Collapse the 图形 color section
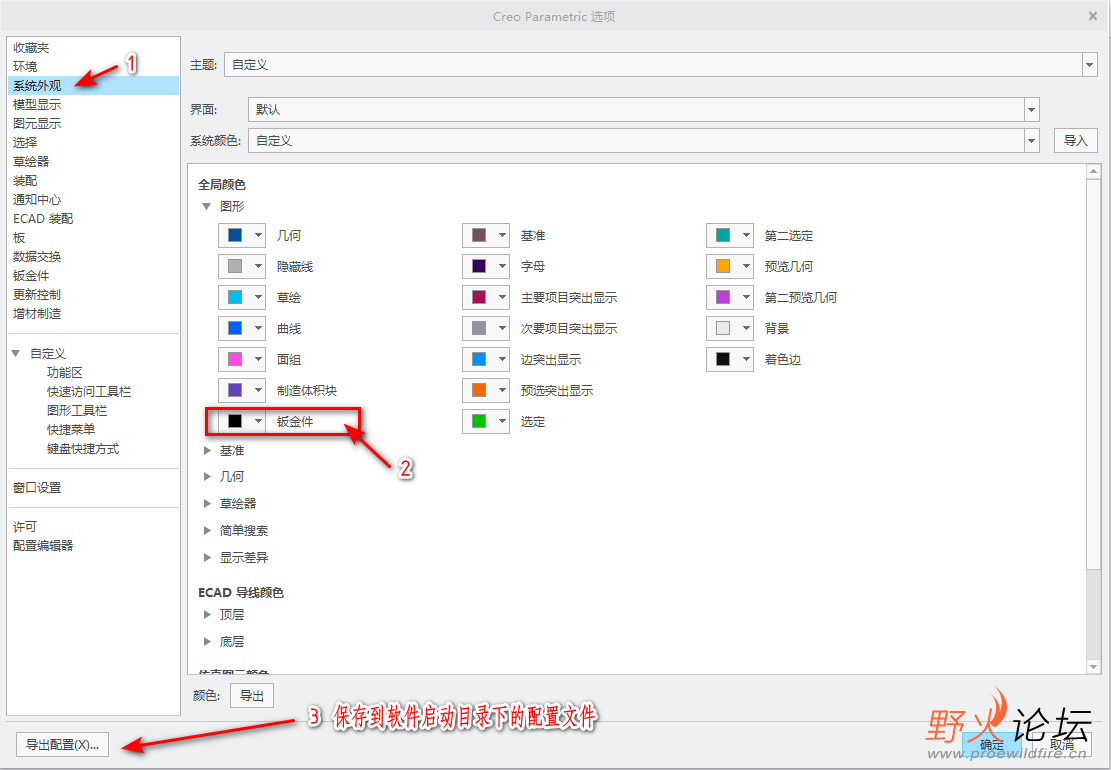This screenshot has height=770, width=1111. (207, 206)
